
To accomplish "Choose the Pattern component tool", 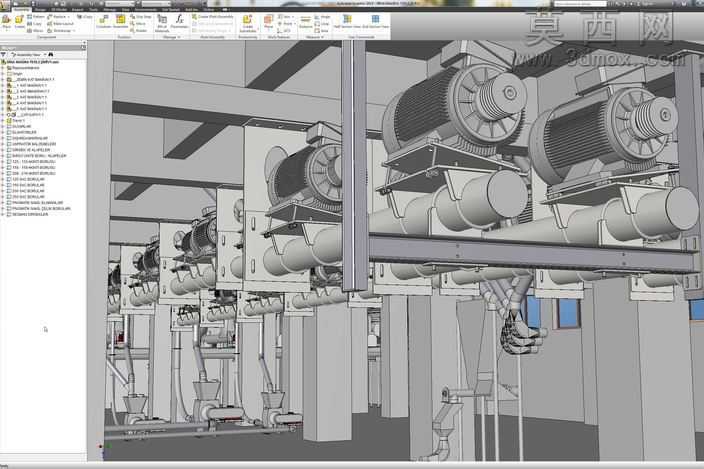I will coord(35,17).
